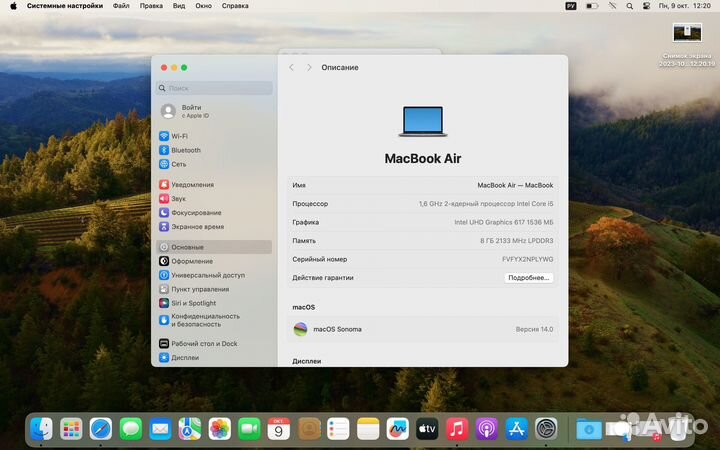This screenshot has height=450, width=720.
Task: Open Launchpad from the Dock
Action: (71, 429)
